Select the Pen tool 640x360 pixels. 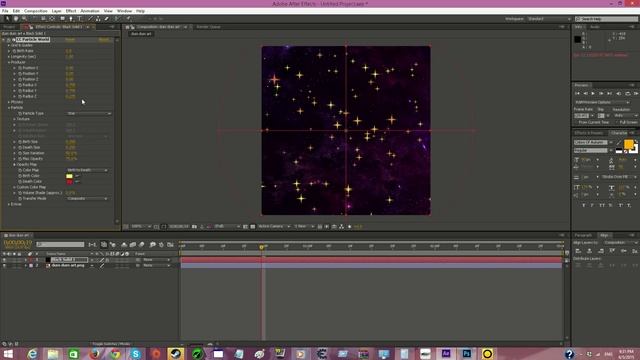pyautogui.click(x=71, y=18)
